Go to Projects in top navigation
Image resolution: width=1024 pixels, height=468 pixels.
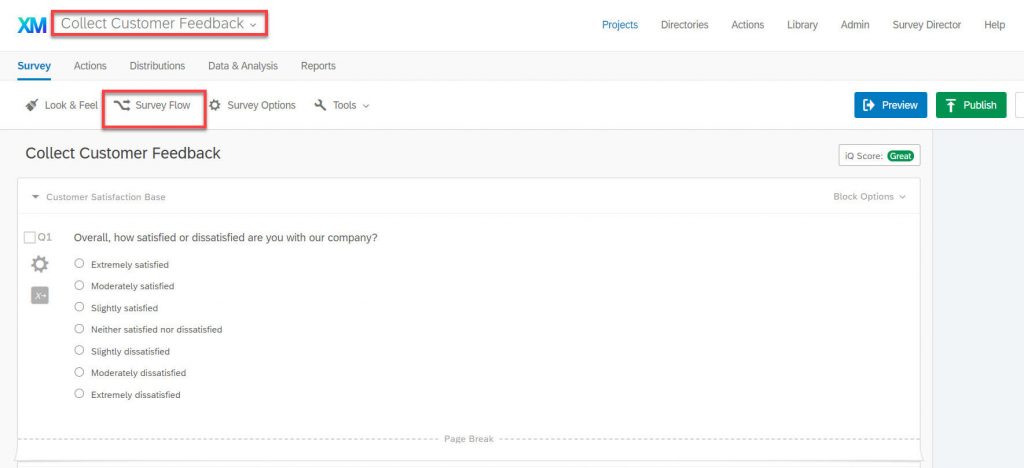coord(620,25)
